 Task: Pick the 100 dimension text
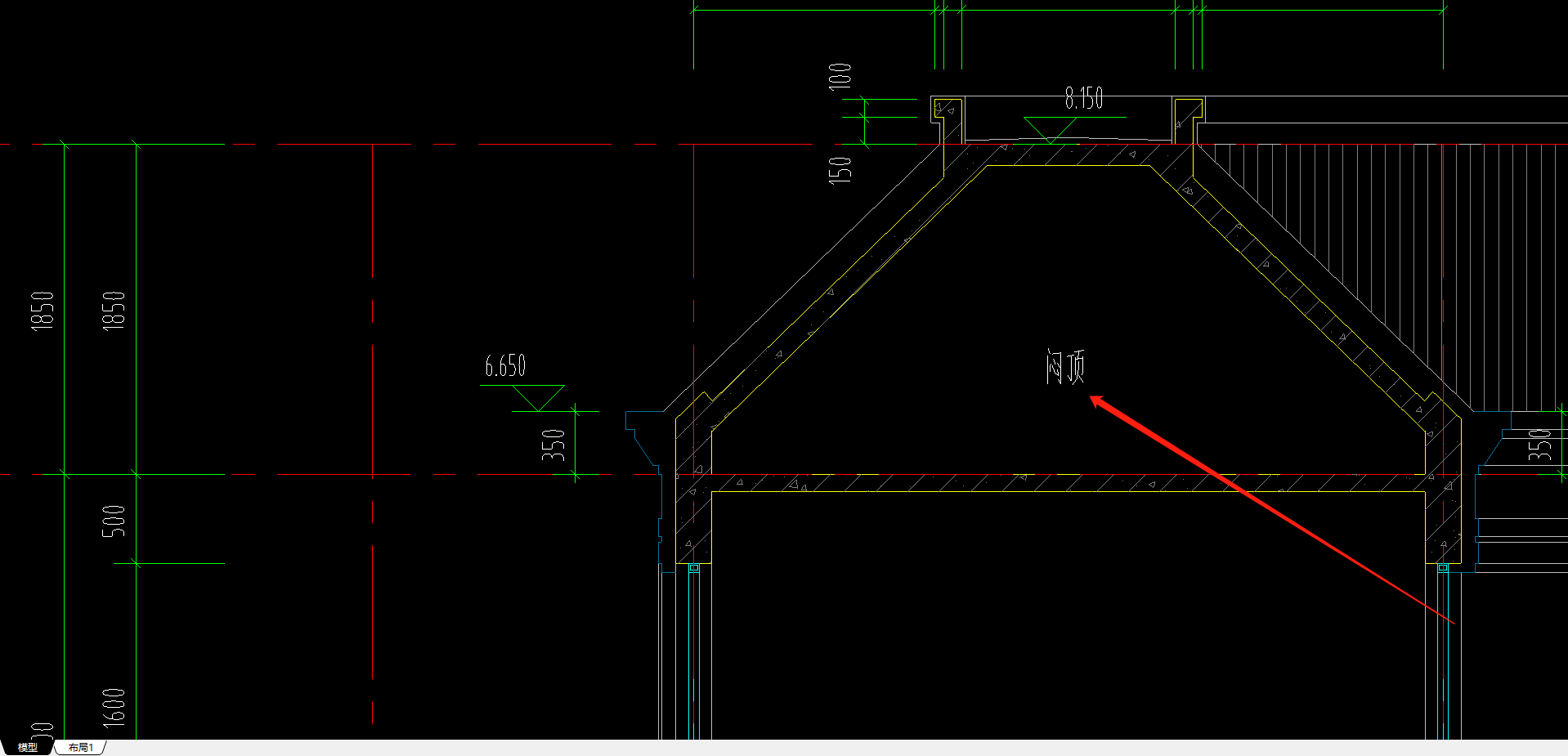[x=840, y=76]
